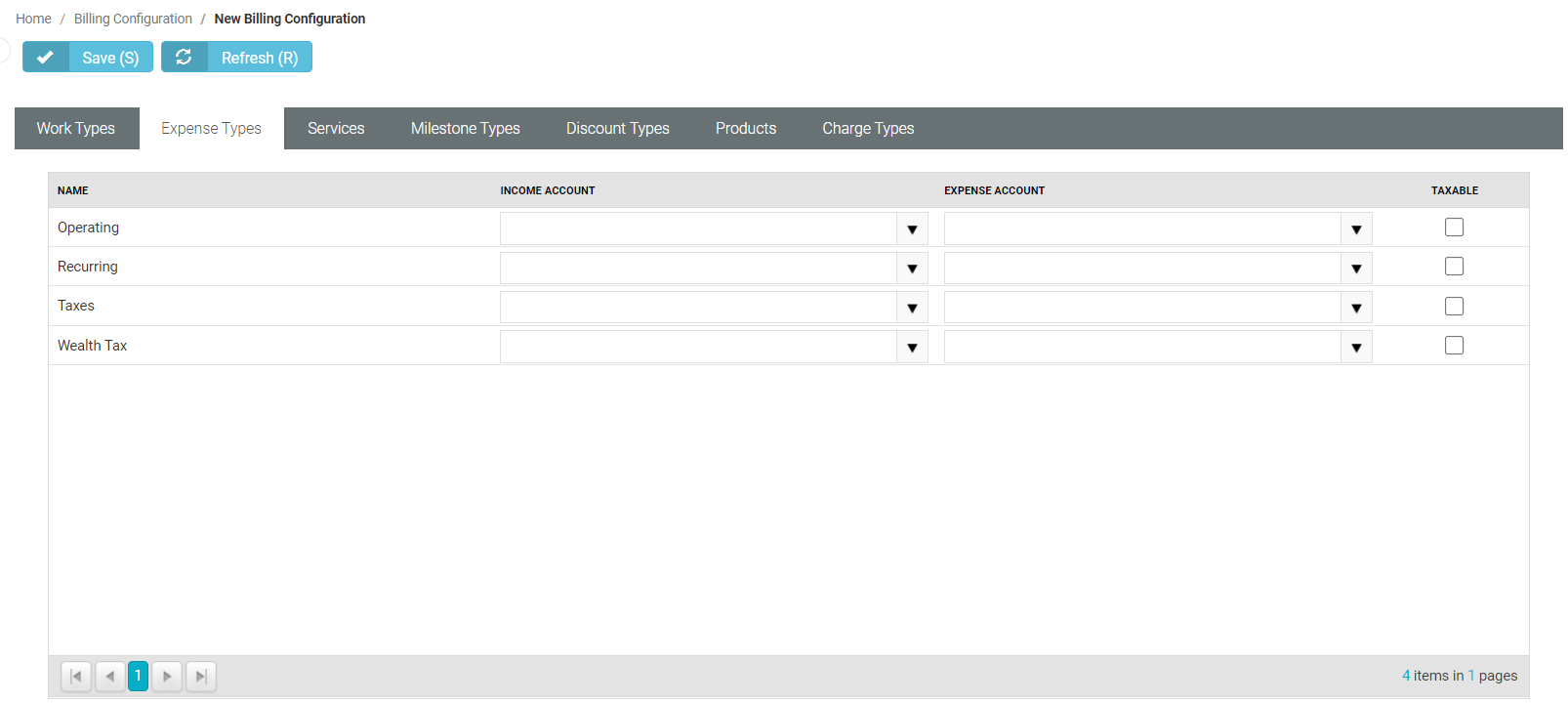Check Taxable box for Recurring row
1568x703 pixels.
tap(1454, 267)
